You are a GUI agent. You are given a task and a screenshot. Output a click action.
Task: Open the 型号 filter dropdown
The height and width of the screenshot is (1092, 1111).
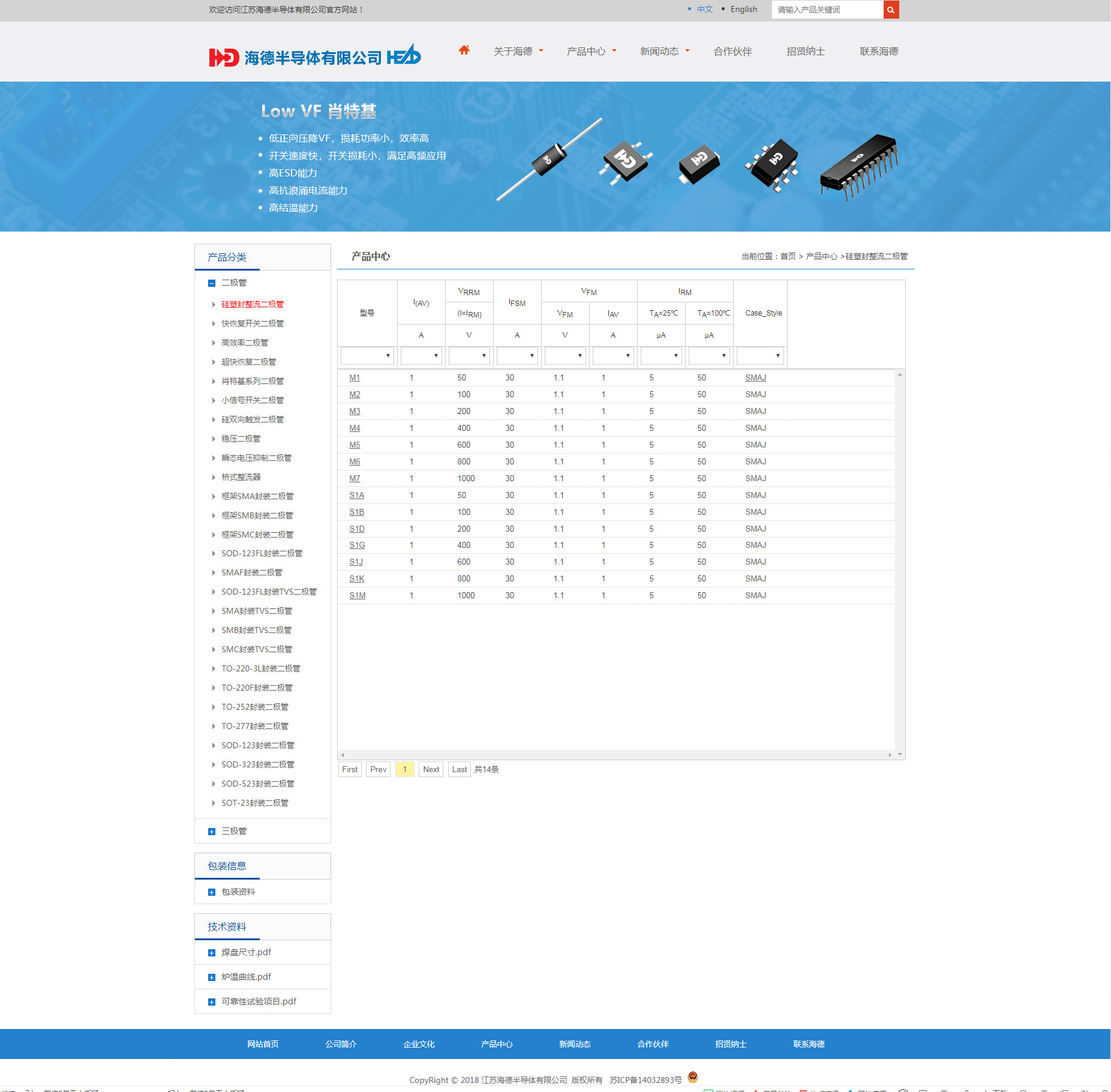pyautogui.click(x=367, y=356)
